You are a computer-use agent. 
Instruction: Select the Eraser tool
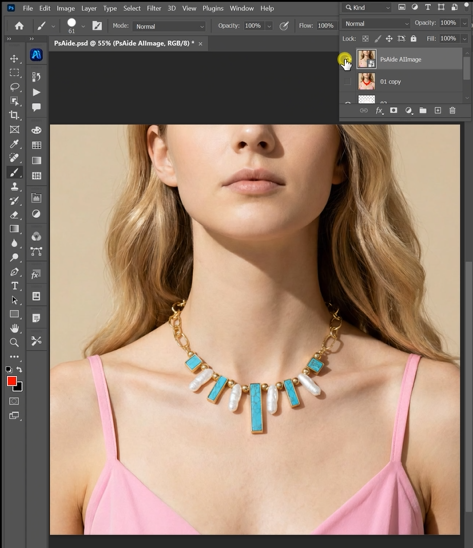coord(14,215)
